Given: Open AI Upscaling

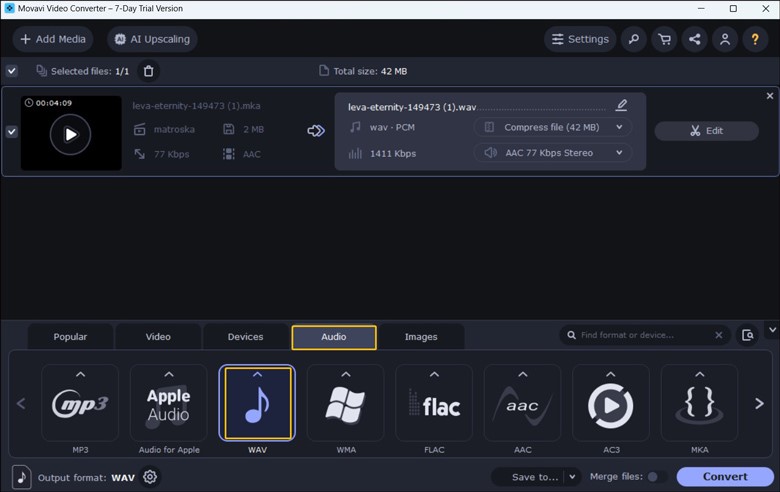Looking at the screenshot, I should [152, 39].
